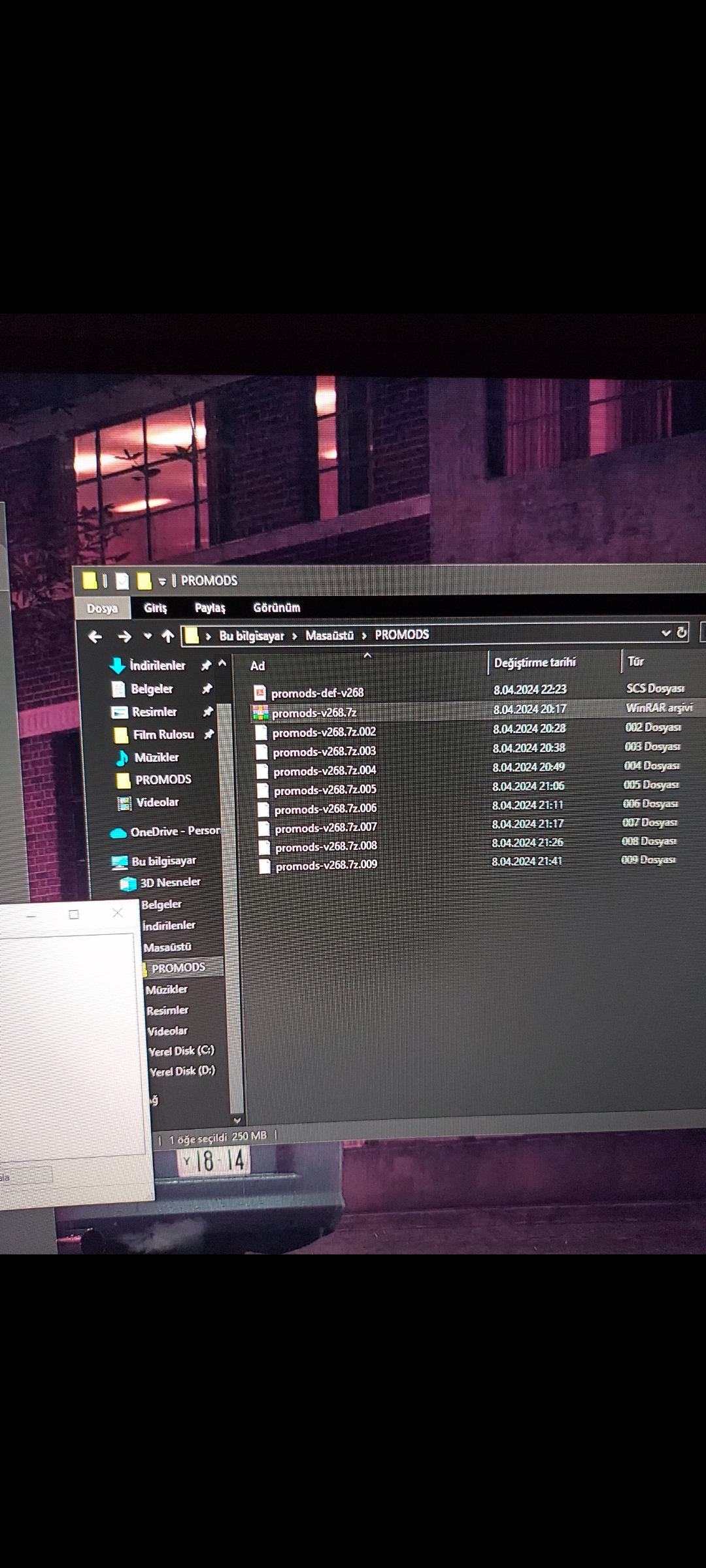Select file promods-v268.7z.009
Image resolution: width=706 pixels, height=1568 pixels.
[x=327, y=866]
